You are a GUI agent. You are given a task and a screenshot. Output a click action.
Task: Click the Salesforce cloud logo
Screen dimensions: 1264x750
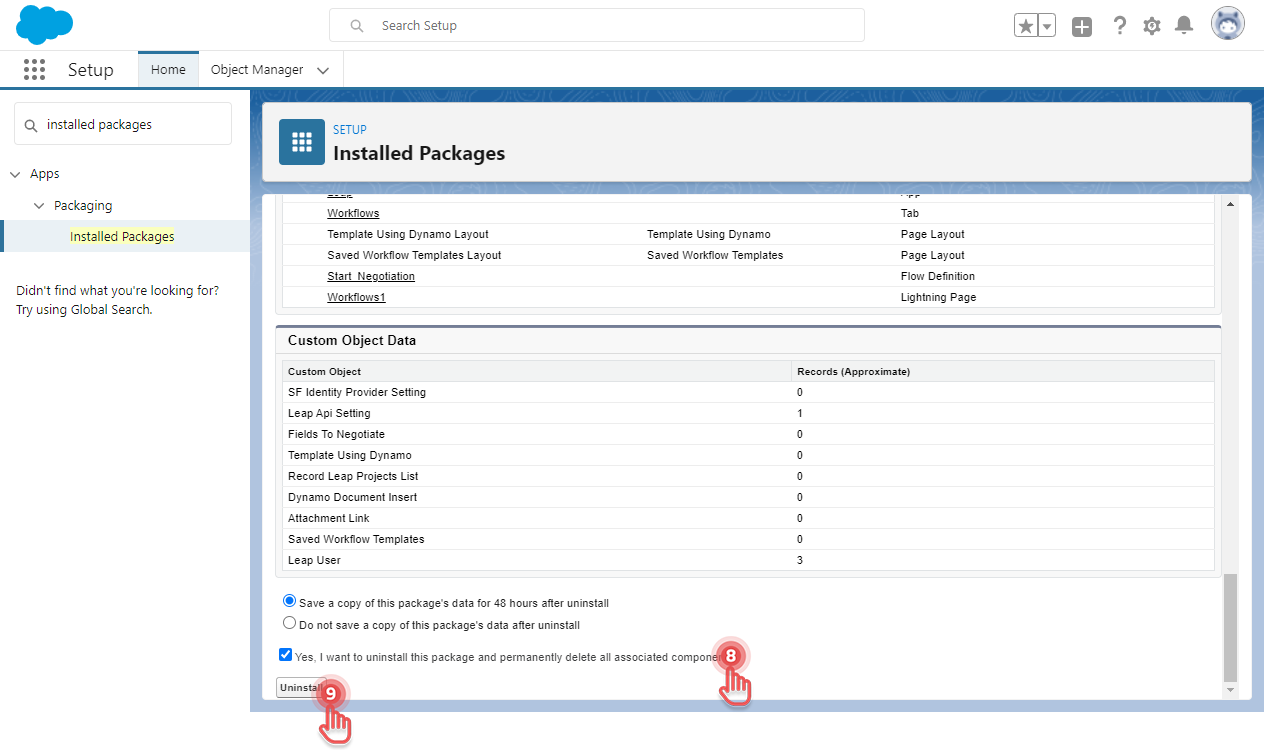44,24
